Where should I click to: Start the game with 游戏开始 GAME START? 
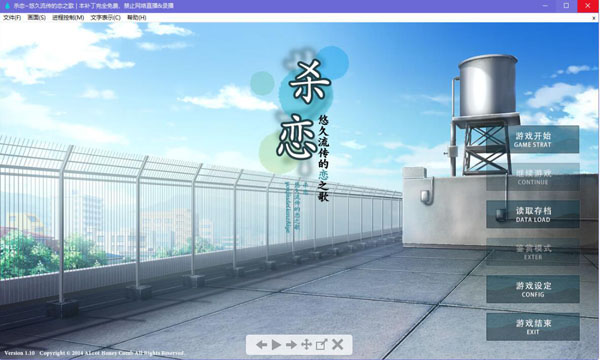(x=533, y=139)
